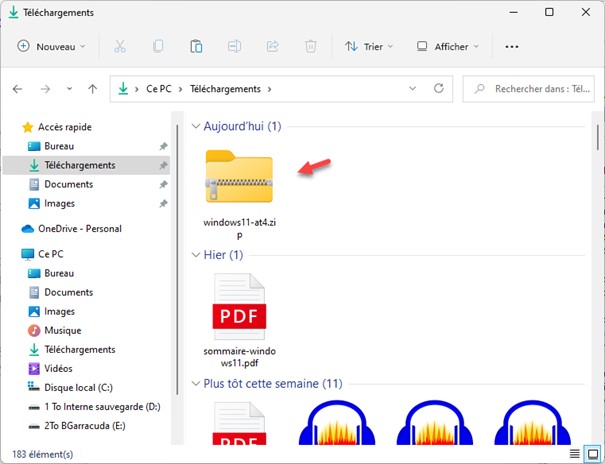This screenshot has width=605, height=464.
Task: Click in the Rechercher search box
Action: [x=540, y=89]
